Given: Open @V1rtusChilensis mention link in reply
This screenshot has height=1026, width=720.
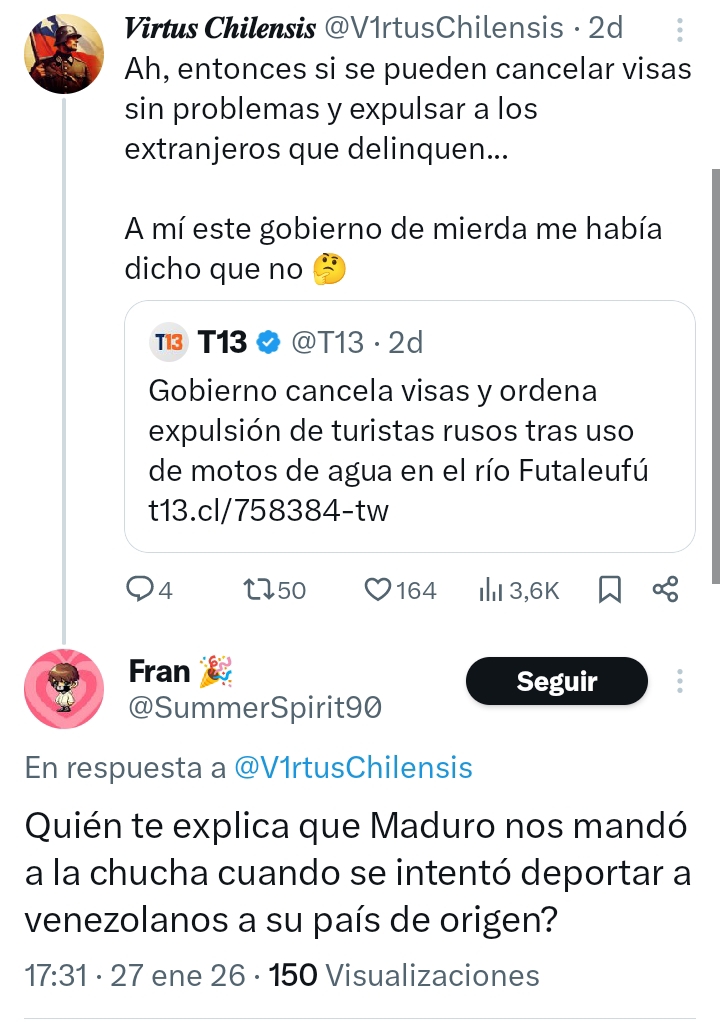Looking at the screenshot, I should [352, 768].
